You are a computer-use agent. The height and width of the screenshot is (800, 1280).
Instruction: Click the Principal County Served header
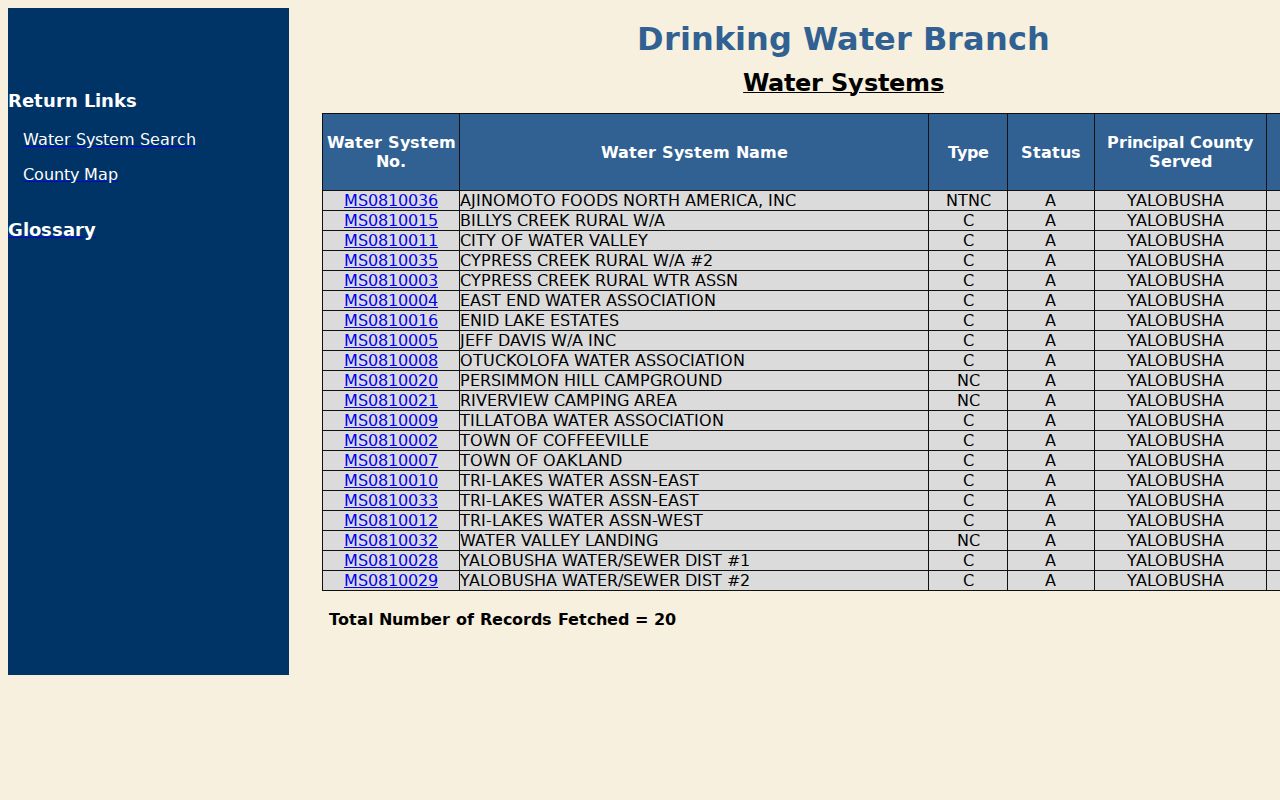[1180, 152]
